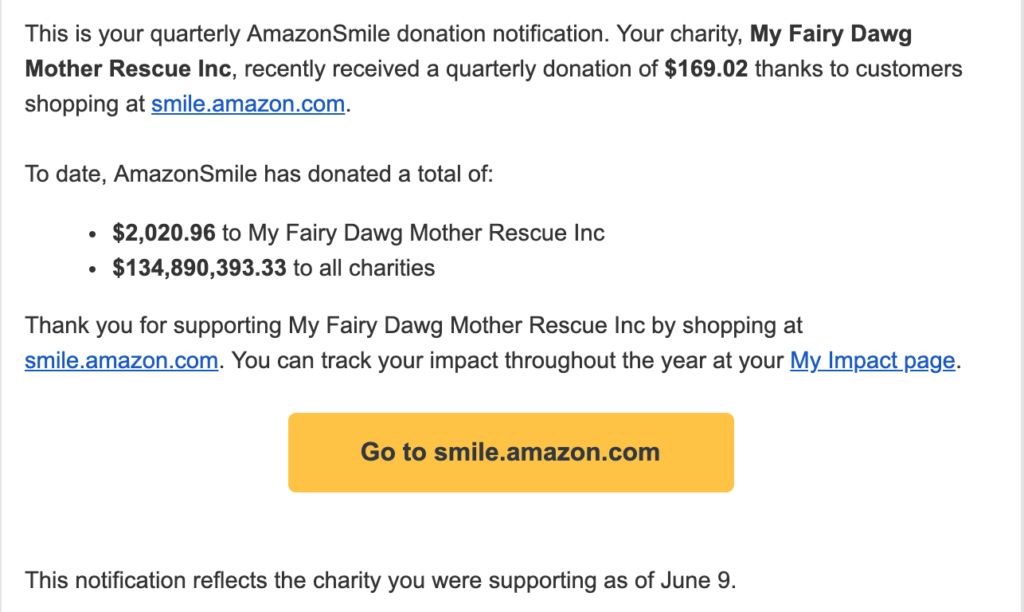Open the smile.amazon.com link preceding 'You can track'
Image resolution: width=1024 pixels, height=612 pixels.
pos(121,361)
